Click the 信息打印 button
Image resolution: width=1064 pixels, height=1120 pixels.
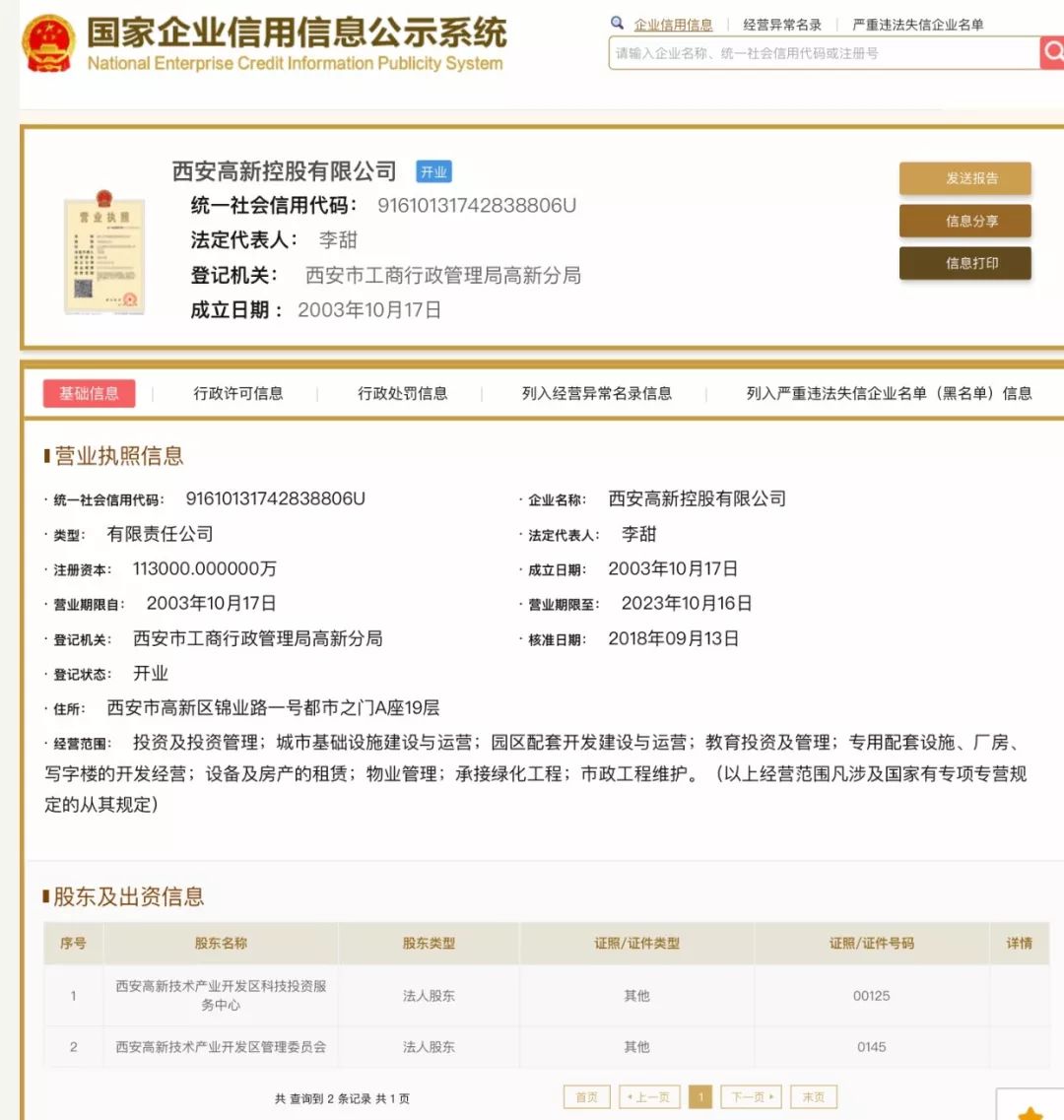[964, 263]
